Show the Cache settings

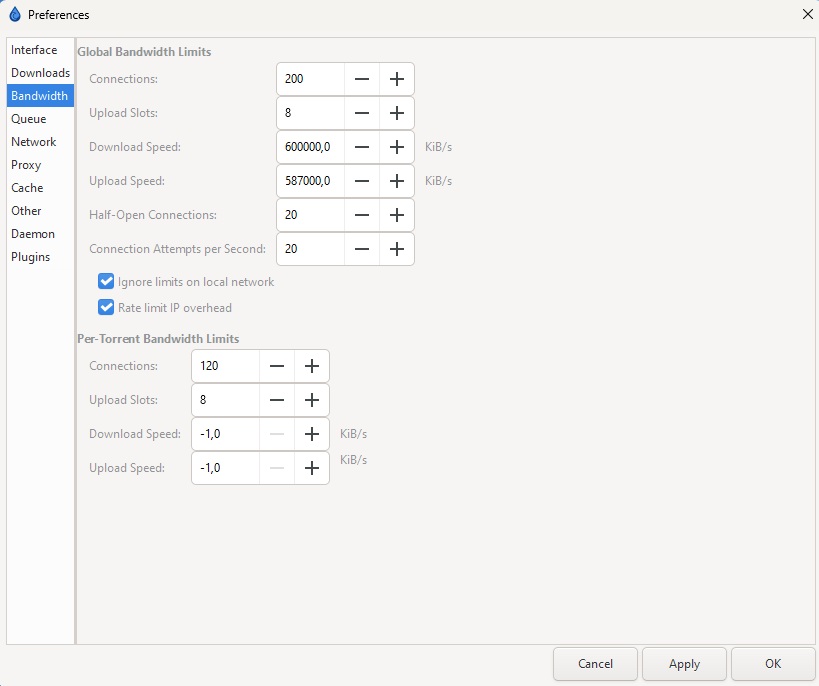click(x=40, y=188)
